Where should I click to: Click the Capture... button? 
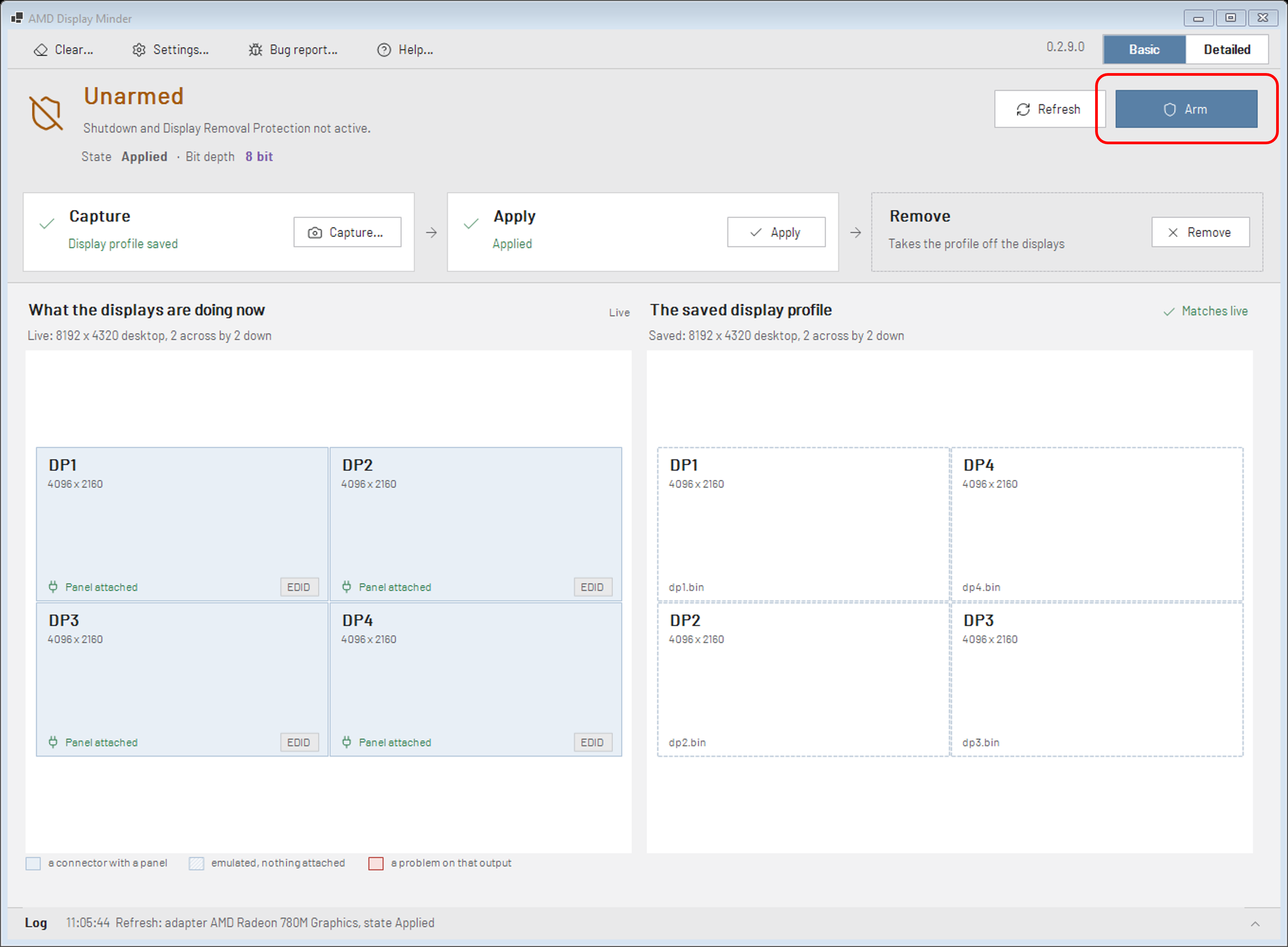[x=347, y=232]
